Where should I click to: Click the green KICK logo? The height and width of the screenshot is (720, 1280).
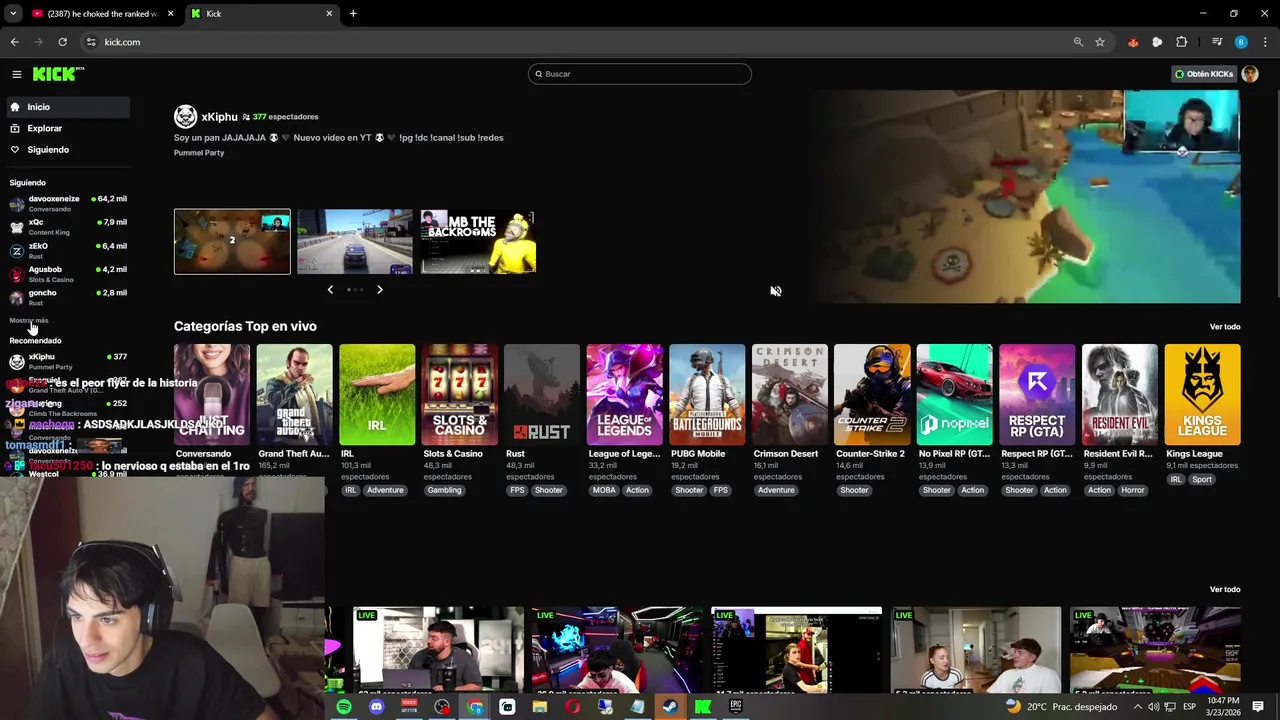[x=58, y=74]
